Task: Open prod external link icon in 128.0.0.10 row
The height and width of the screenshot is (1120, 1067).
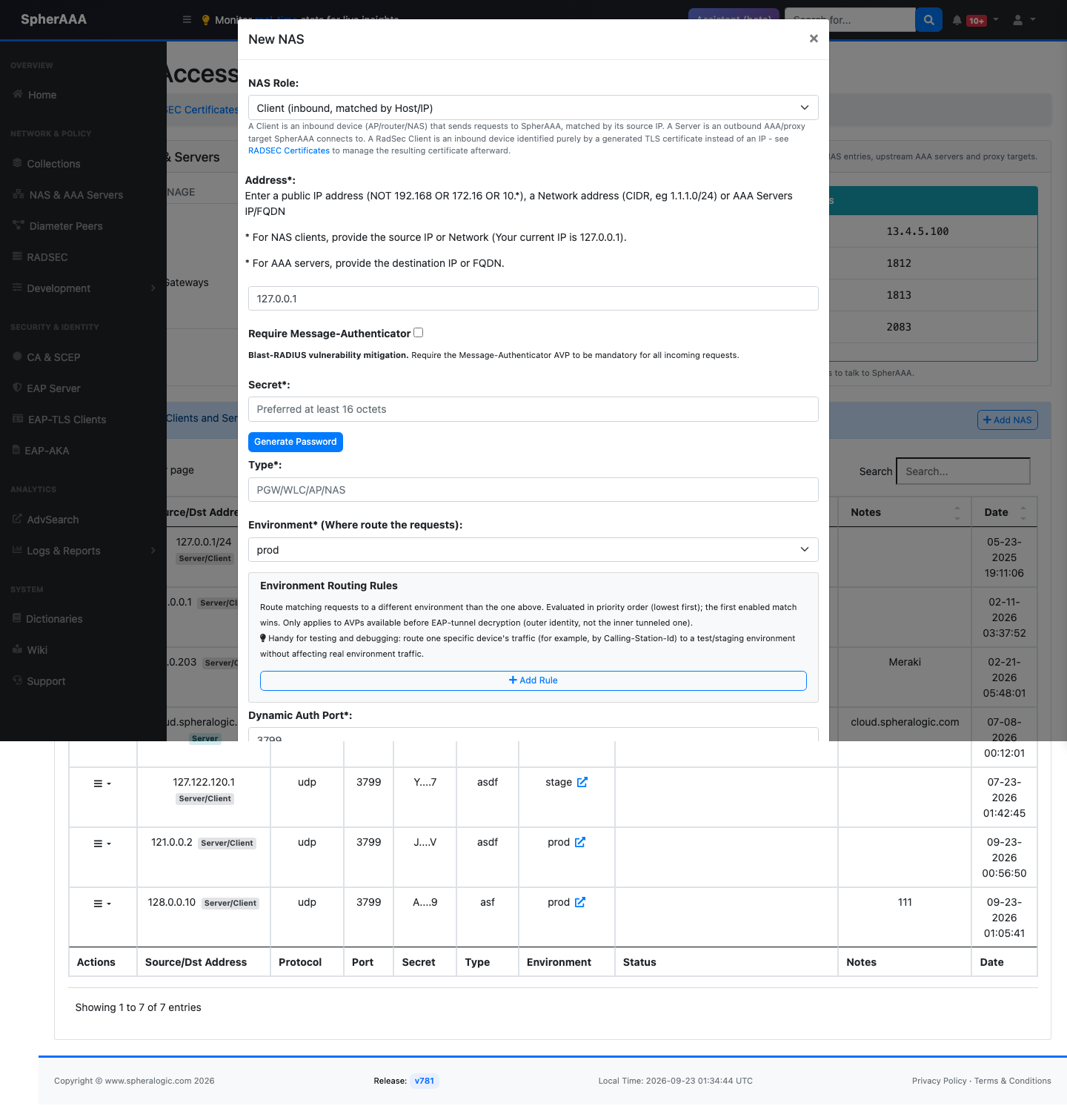Action: pyautogui.click(x=580, y=902)
